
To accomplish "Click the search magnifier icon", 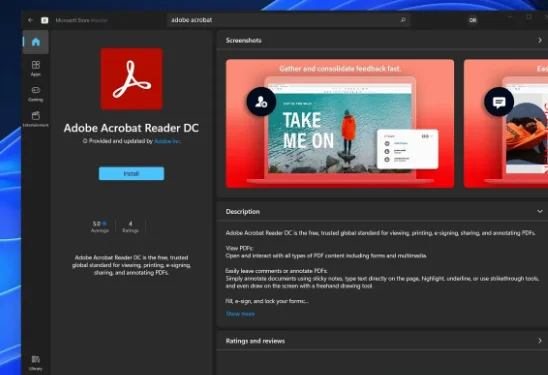I will pos(403,20).
